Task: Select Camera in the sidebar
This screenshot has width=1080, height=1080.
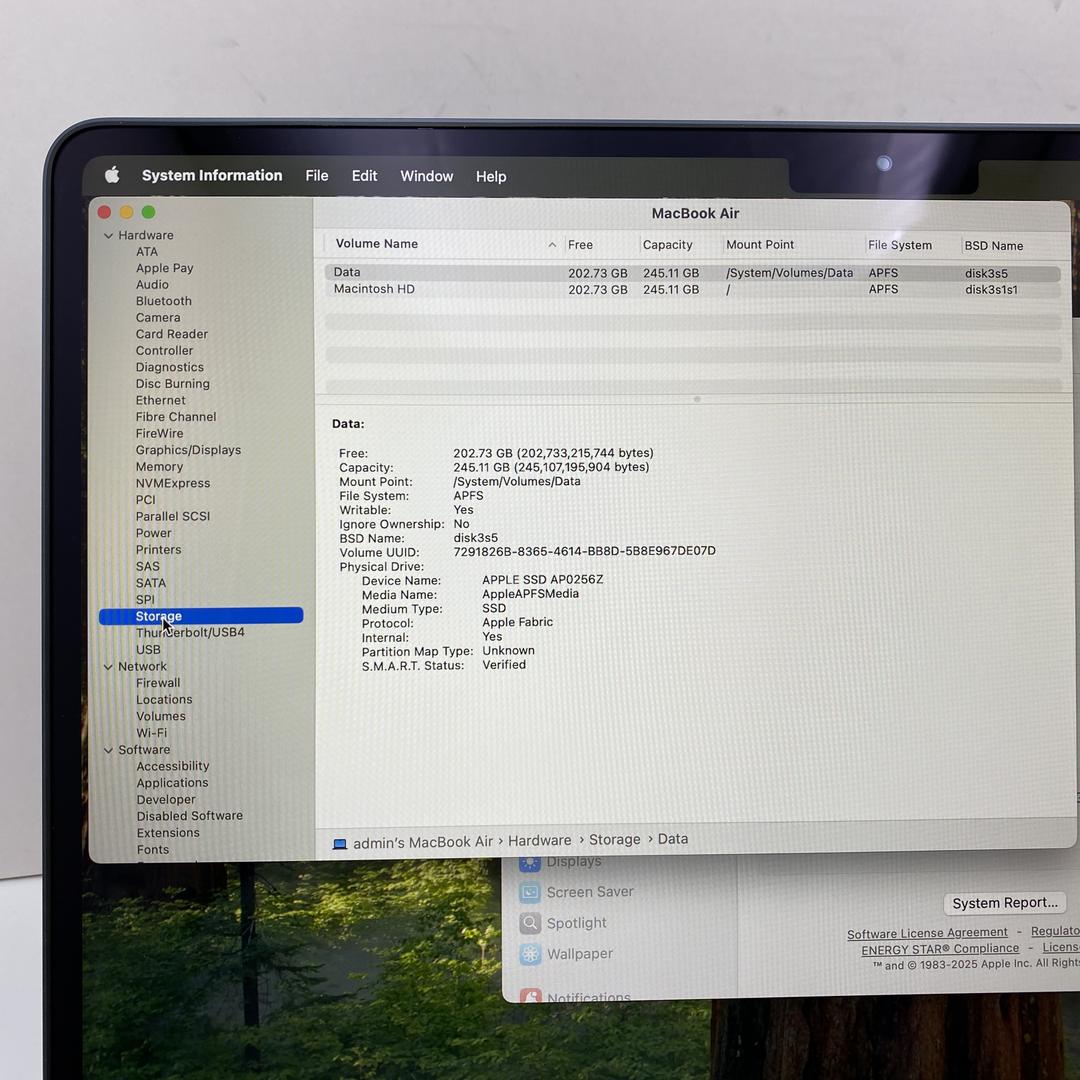Action: [158, 318]
